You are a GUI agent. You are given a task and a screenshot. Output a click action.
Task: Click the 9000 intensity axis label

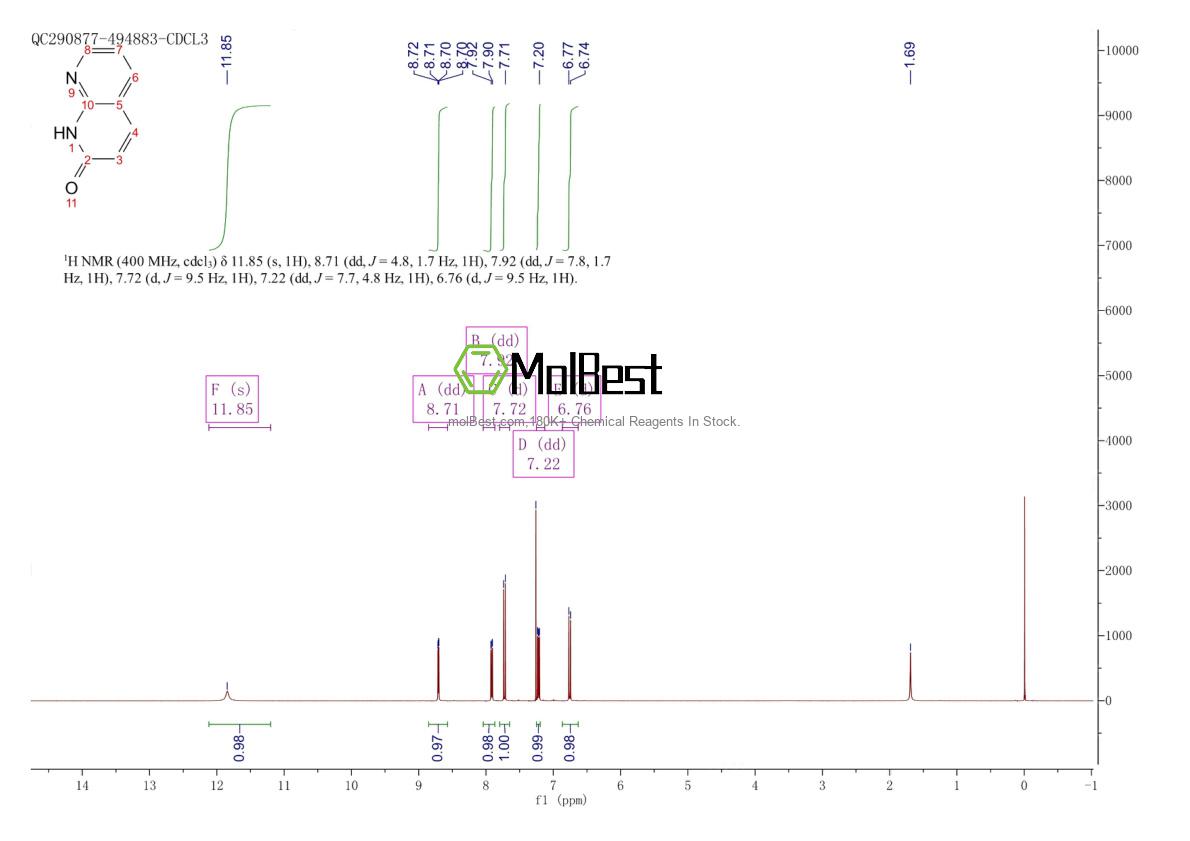coord(1119,116)
